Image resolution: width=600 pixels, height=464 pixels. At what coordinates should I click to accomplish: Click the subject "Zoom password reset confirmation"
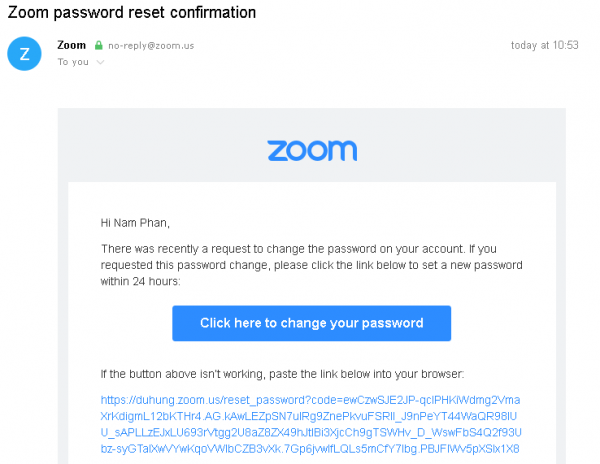[x=132, y=13]
